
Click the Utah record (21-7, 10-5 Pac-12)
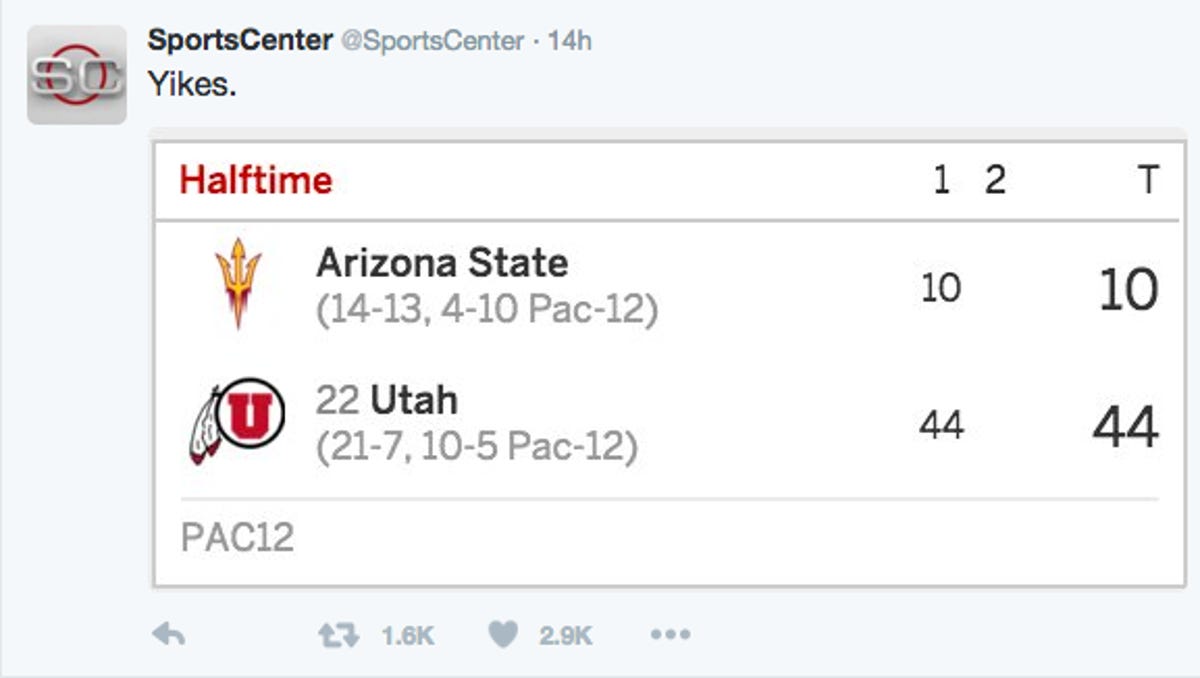click(477, 446)
